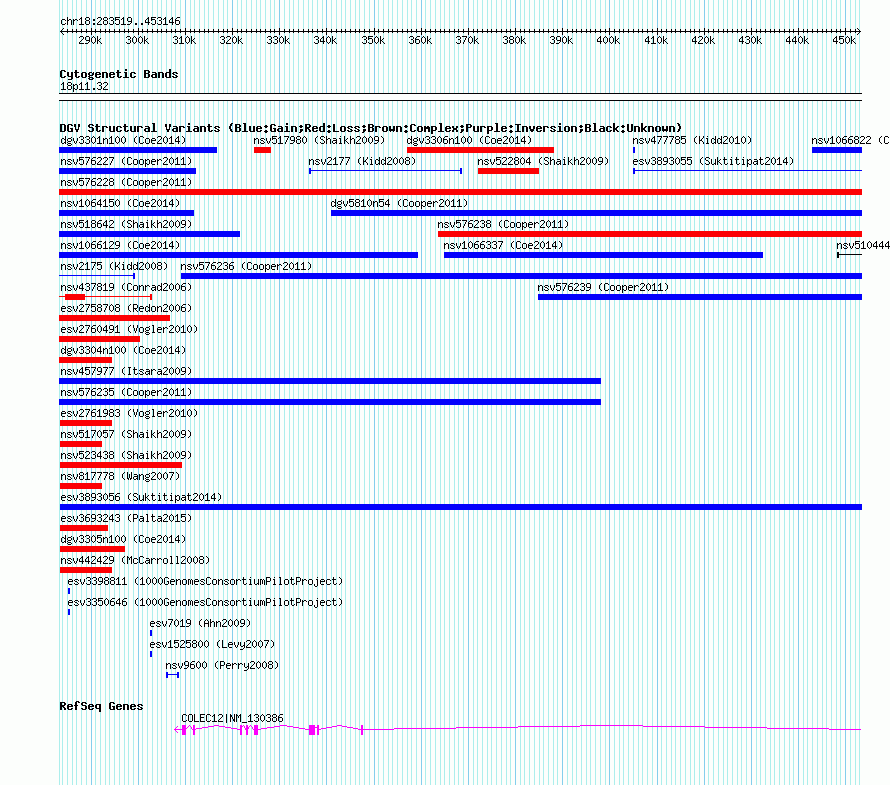
Task: Click the nsv576228 (Cooper2011) variant label
Action: 127,182
